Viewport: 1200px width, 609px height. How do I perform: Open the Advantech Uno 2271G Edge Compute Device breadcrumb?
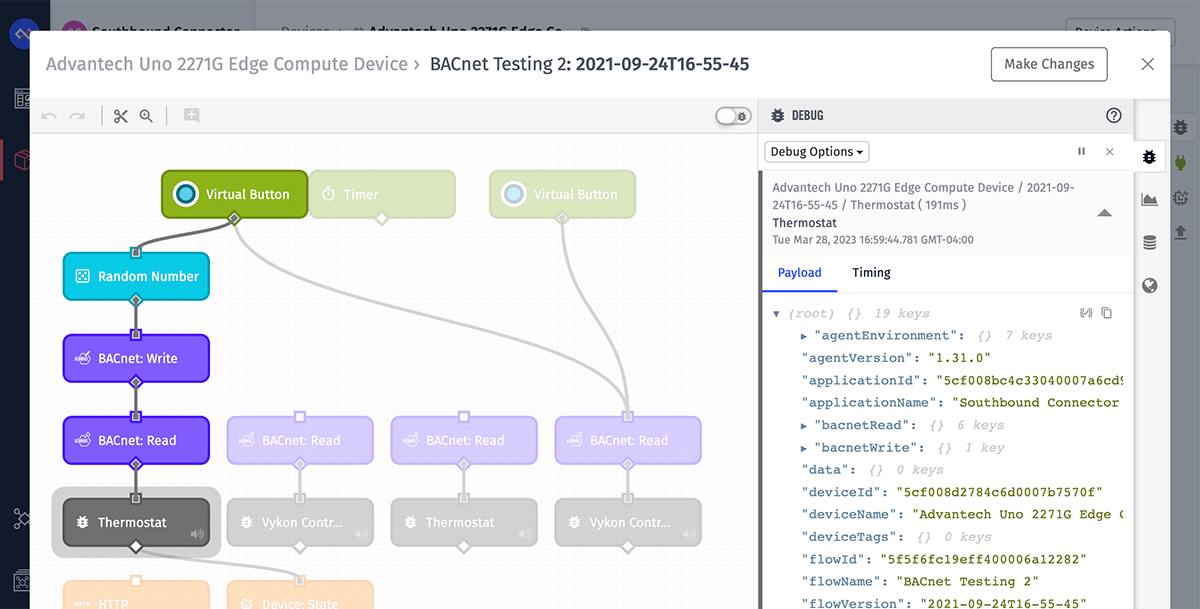tap(227, 64)
